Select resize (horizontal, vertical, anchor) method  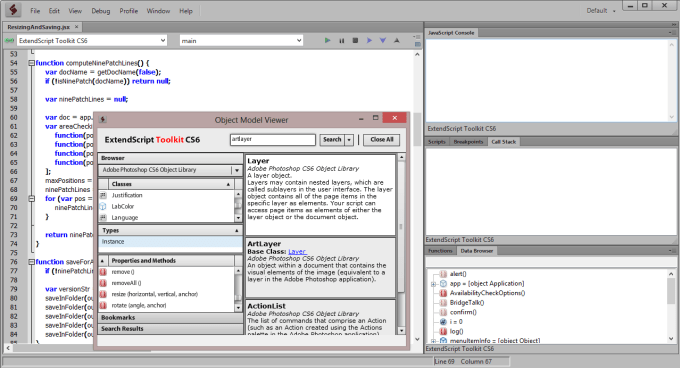pos(154,294)
